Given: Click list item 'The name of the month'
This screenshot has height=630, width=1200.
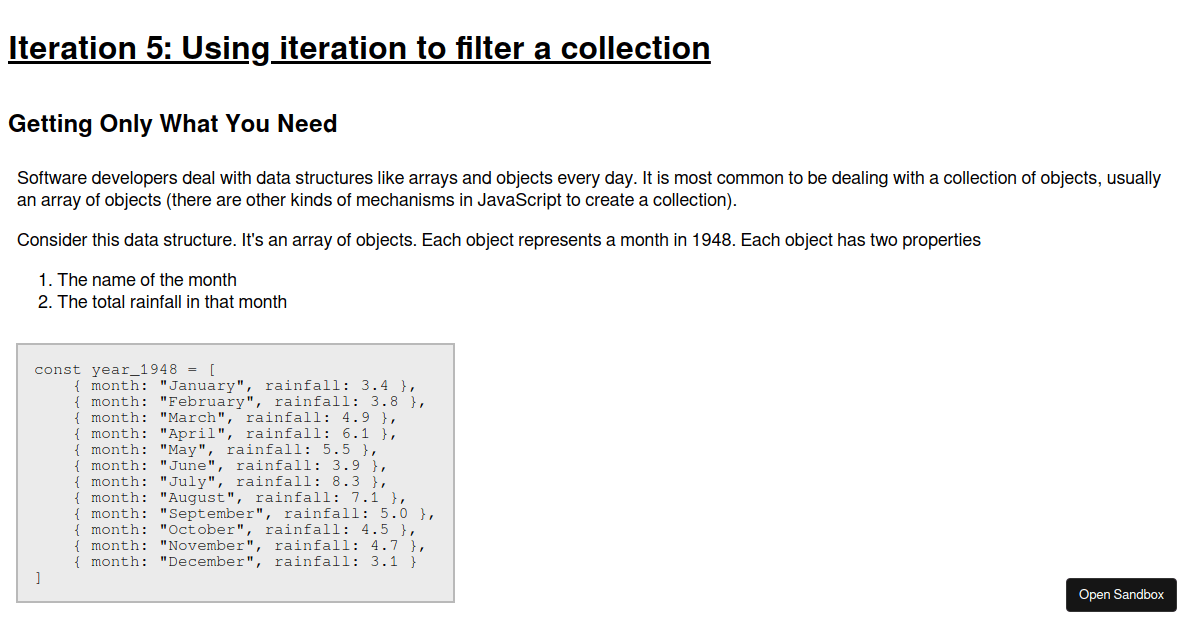Looking at the screenshot, I should 147,280.
